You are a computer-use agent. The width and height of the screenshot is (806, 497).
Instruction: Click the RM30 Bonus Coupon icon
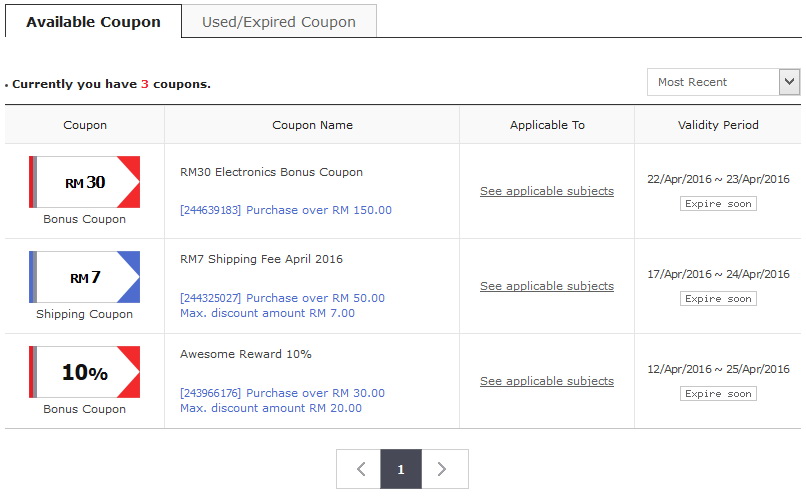[85, 182]
